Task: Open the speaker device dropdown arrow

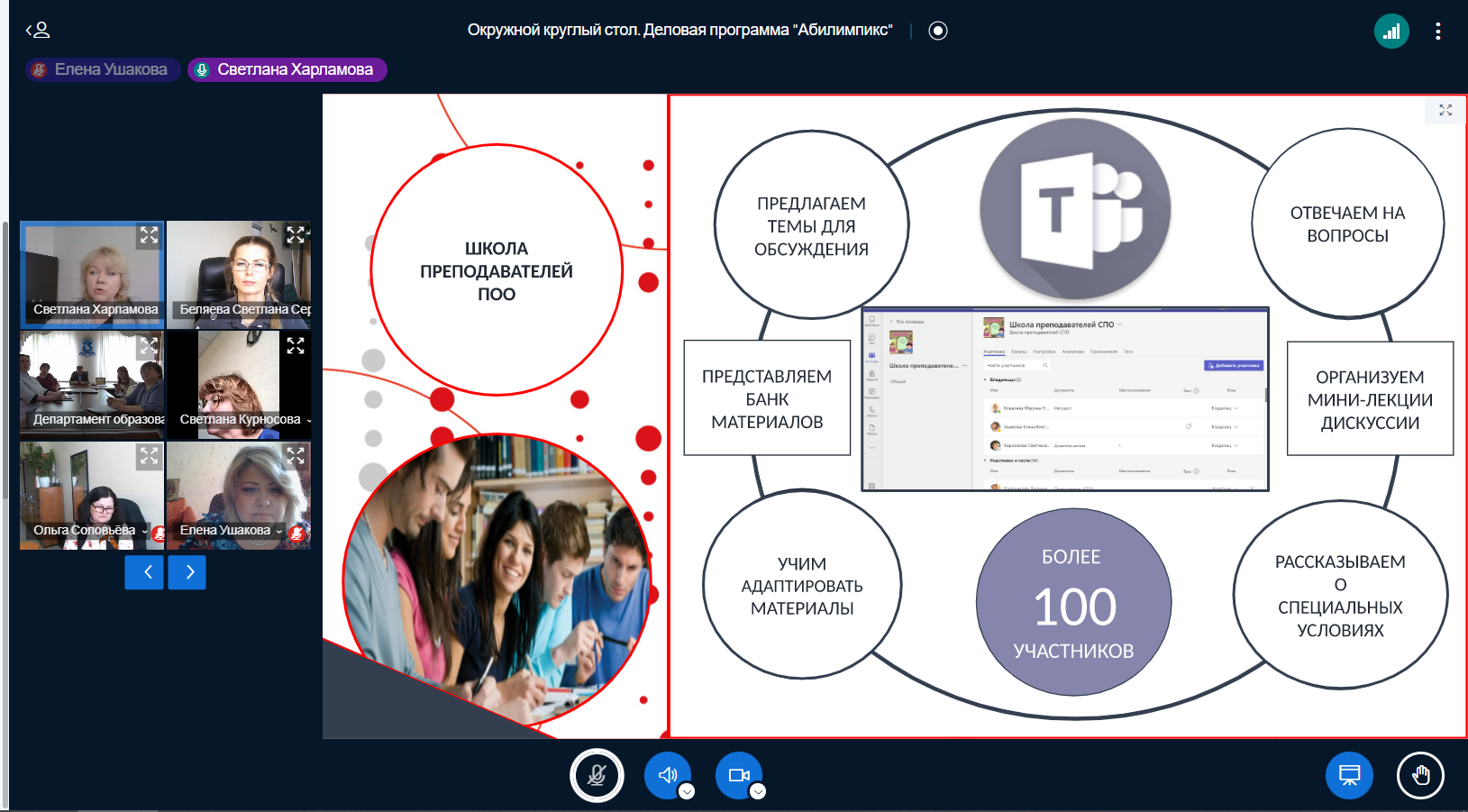Action: (688, 791)
